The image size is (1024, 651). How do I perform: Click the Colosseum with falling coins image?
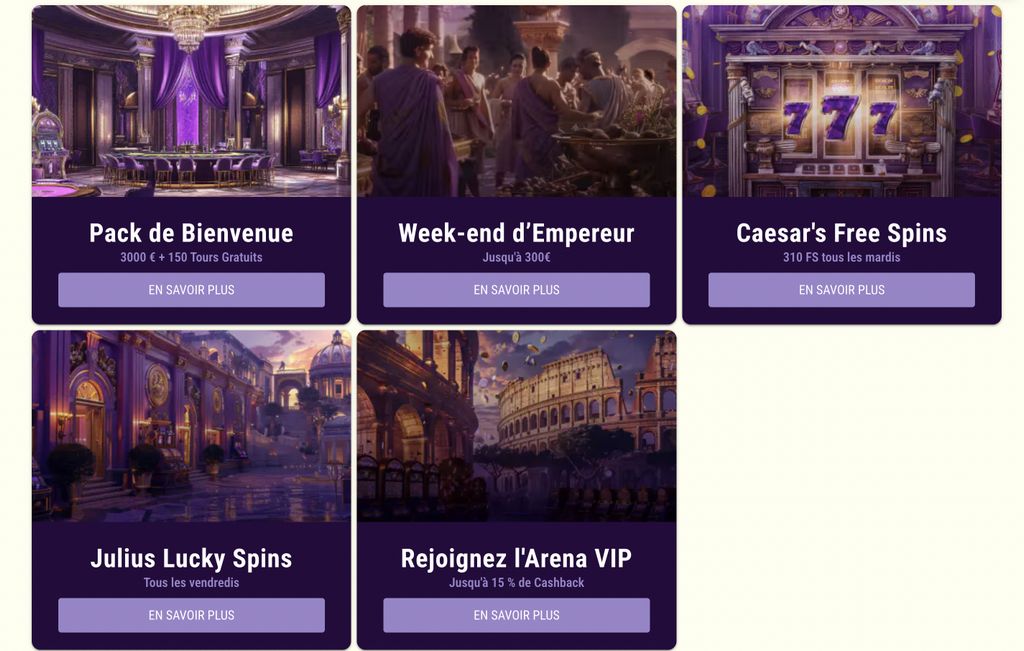point(515,426)
